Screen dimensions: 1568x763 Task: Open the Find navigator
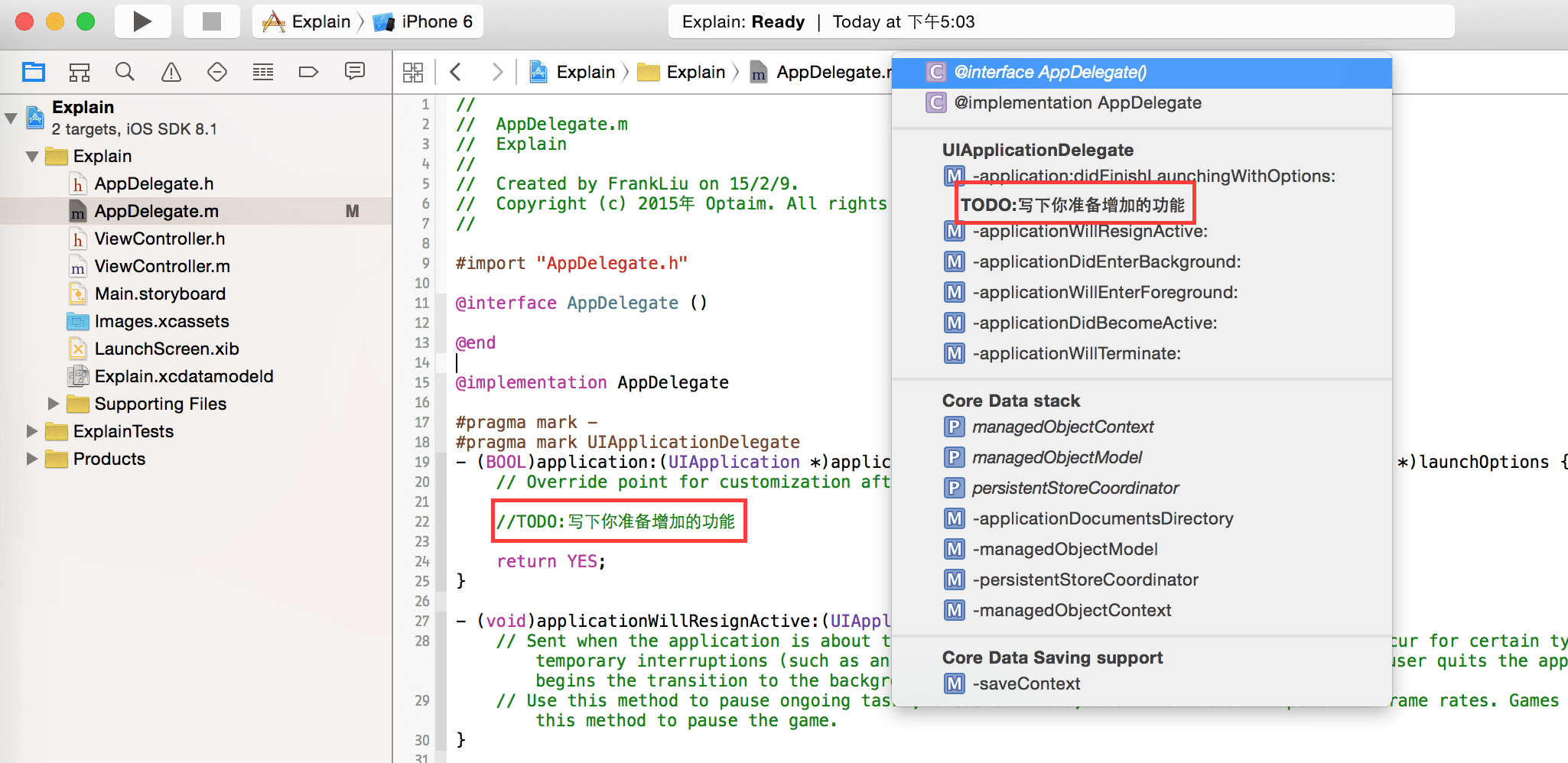point(125,72)
